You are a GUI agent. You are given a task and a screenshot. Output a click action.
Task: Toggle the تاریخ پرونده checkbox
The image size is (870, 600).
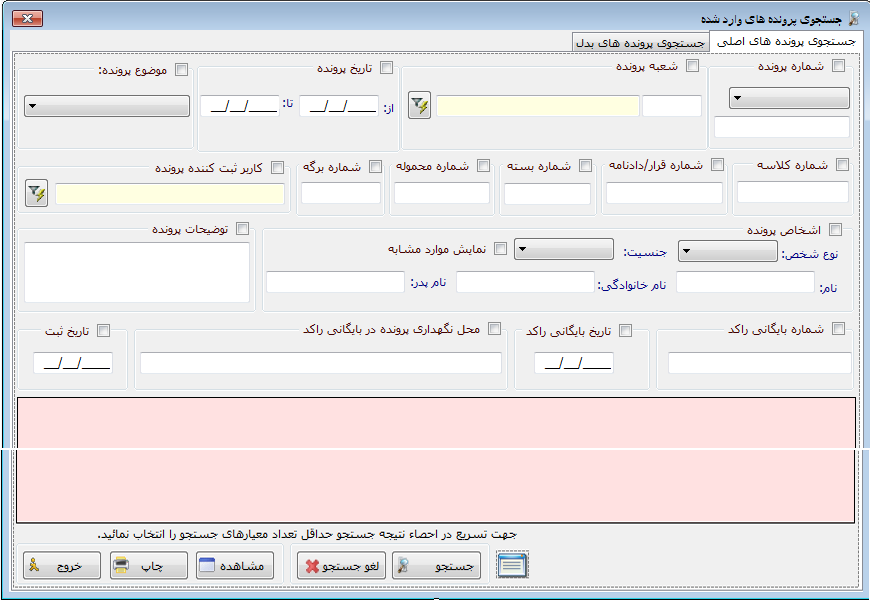[x=386, y=68]
